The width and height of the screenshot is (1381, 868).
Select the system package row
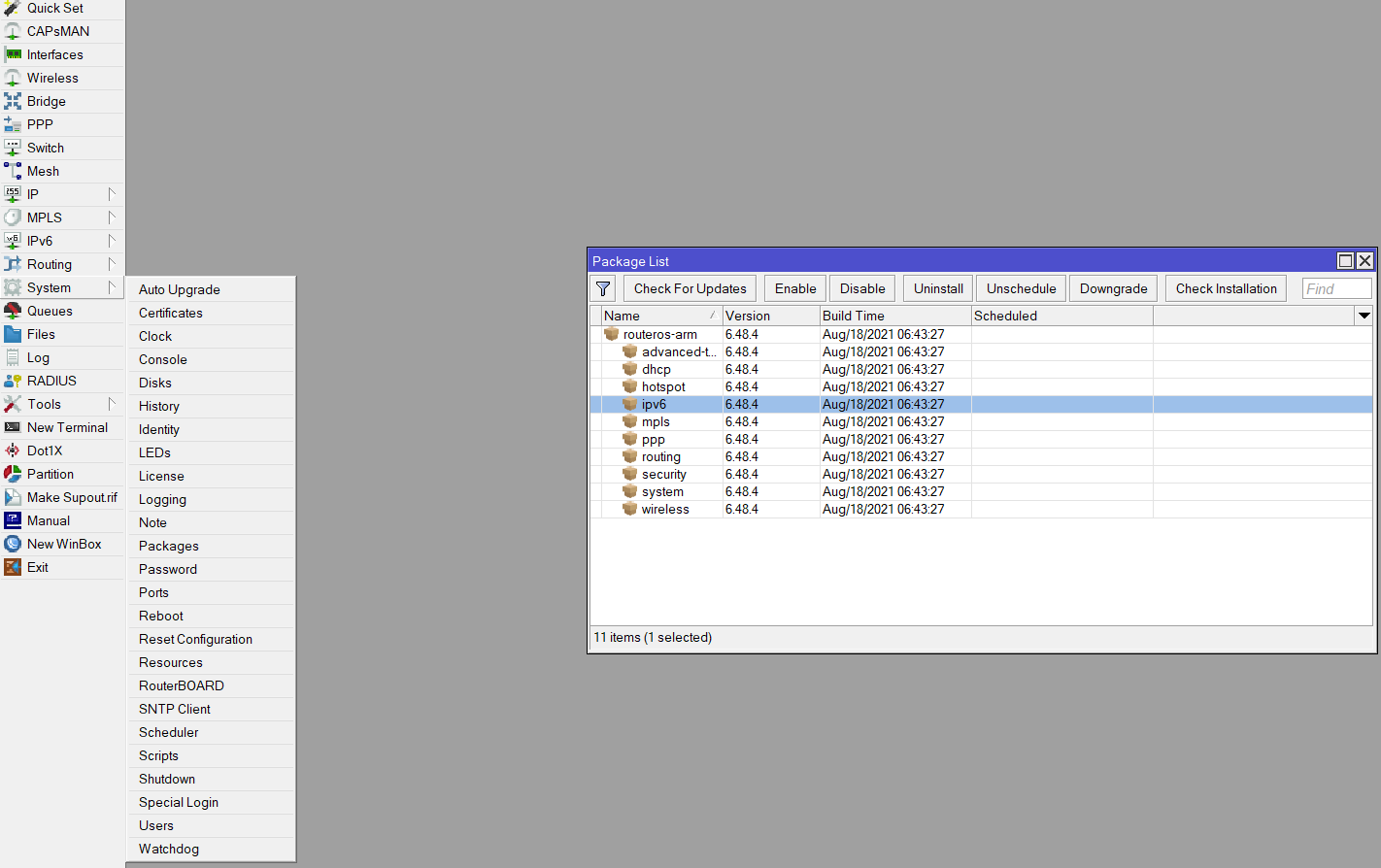pos(982,491)
